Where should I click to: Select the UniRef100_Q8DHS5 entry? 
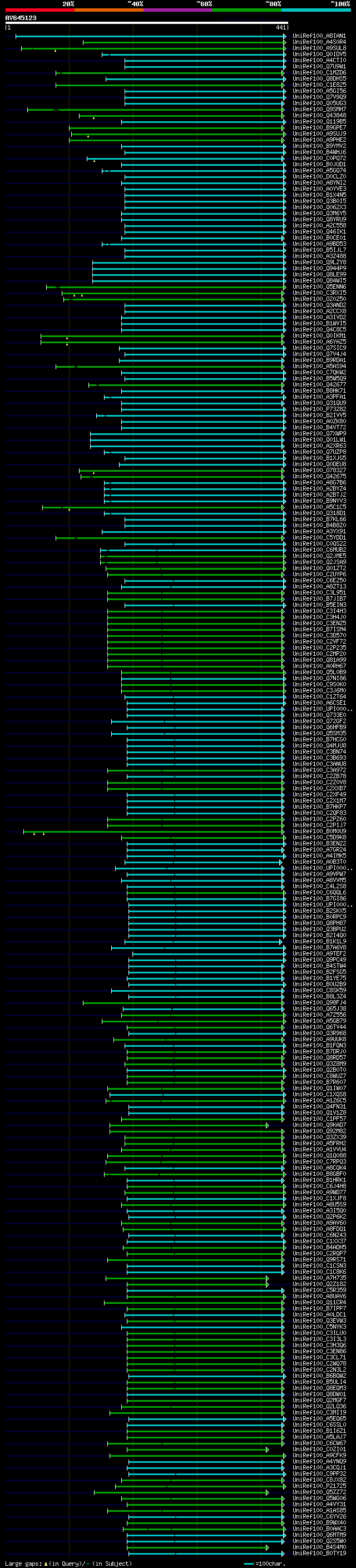(x=319, y=78)
